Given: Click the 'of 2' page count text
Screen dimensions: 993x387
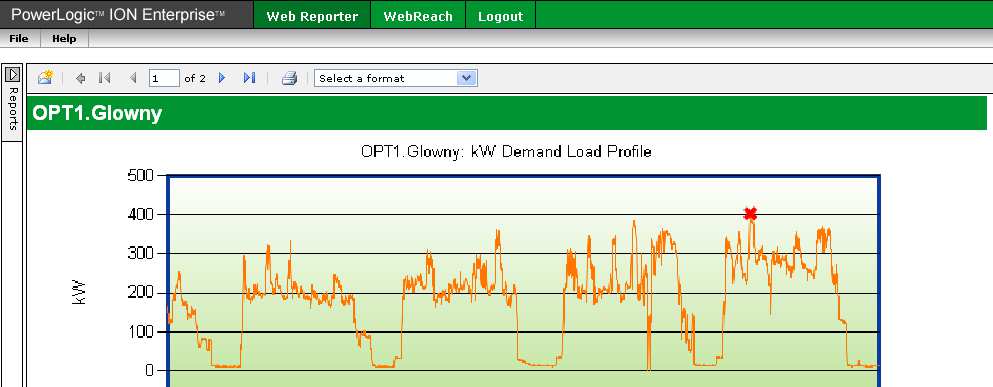Looking at the screenshot, I should pyautogui.click(x=195, y=79).
